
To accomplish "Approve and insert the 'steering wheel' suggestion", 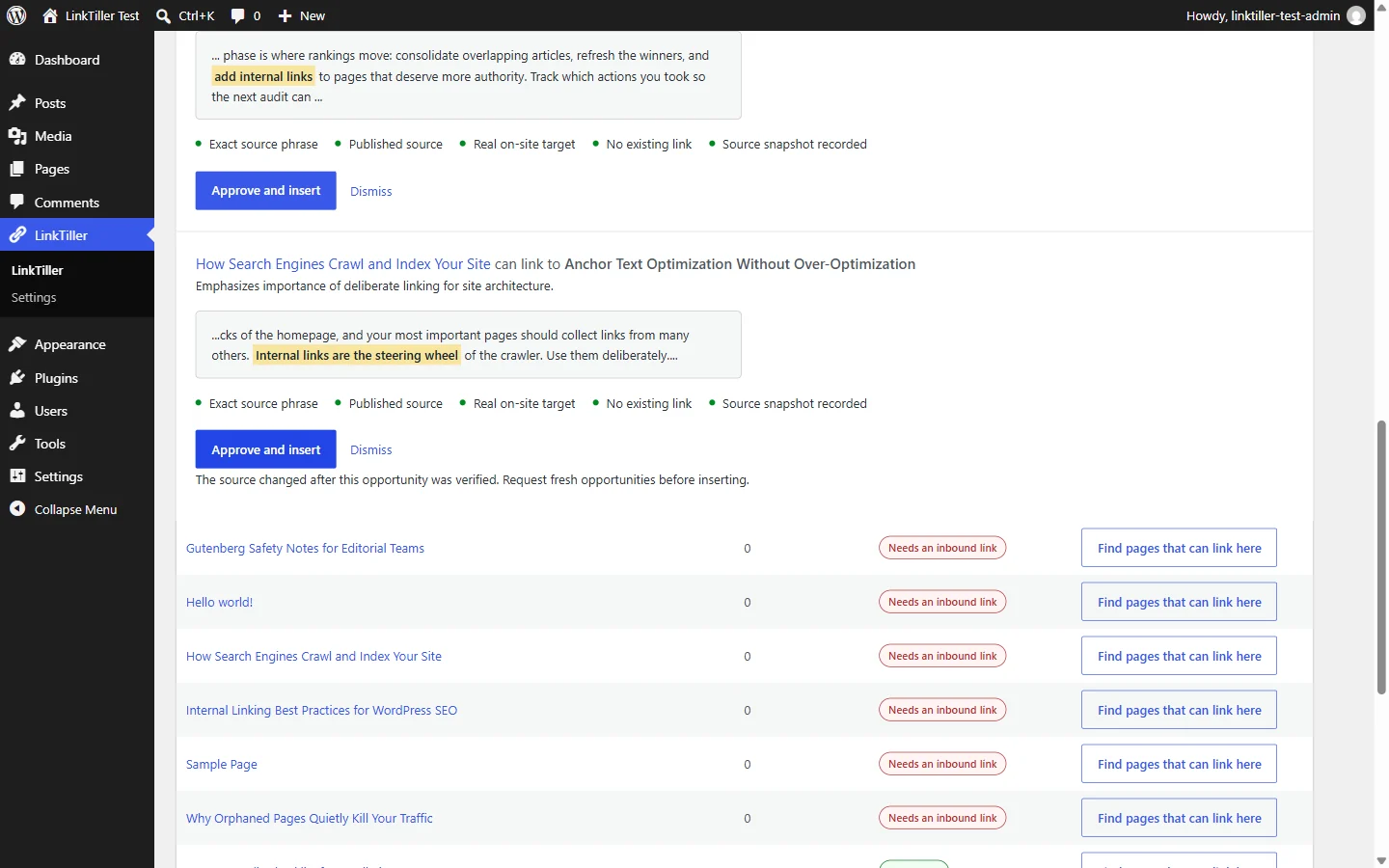I will coord(266,449).
